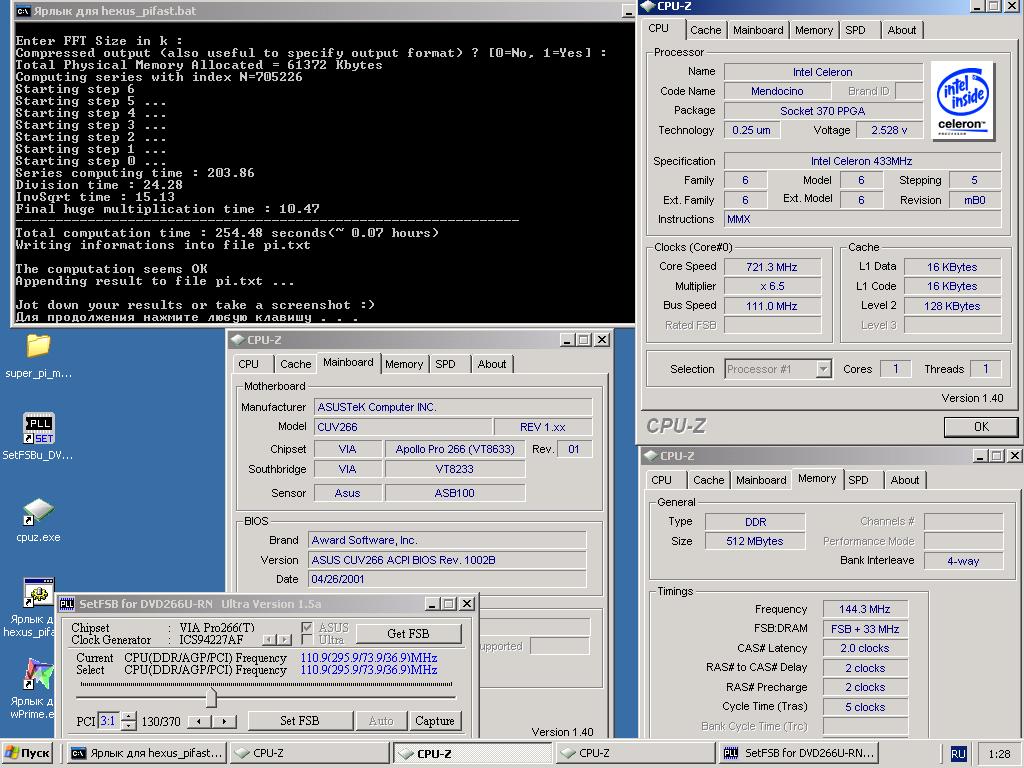Decrease PCI divider with spinner down arrow
This screenshot has width=1024, height=768.
point(129,726)
